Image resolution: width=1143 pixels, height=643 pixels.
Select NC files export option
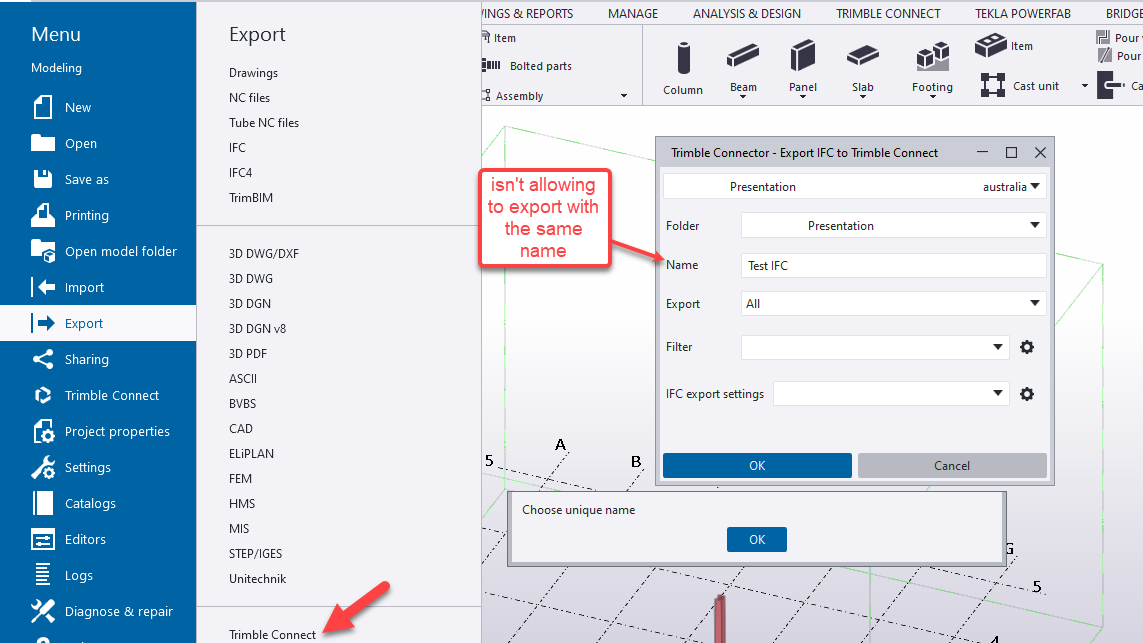[x=249, y=98]
